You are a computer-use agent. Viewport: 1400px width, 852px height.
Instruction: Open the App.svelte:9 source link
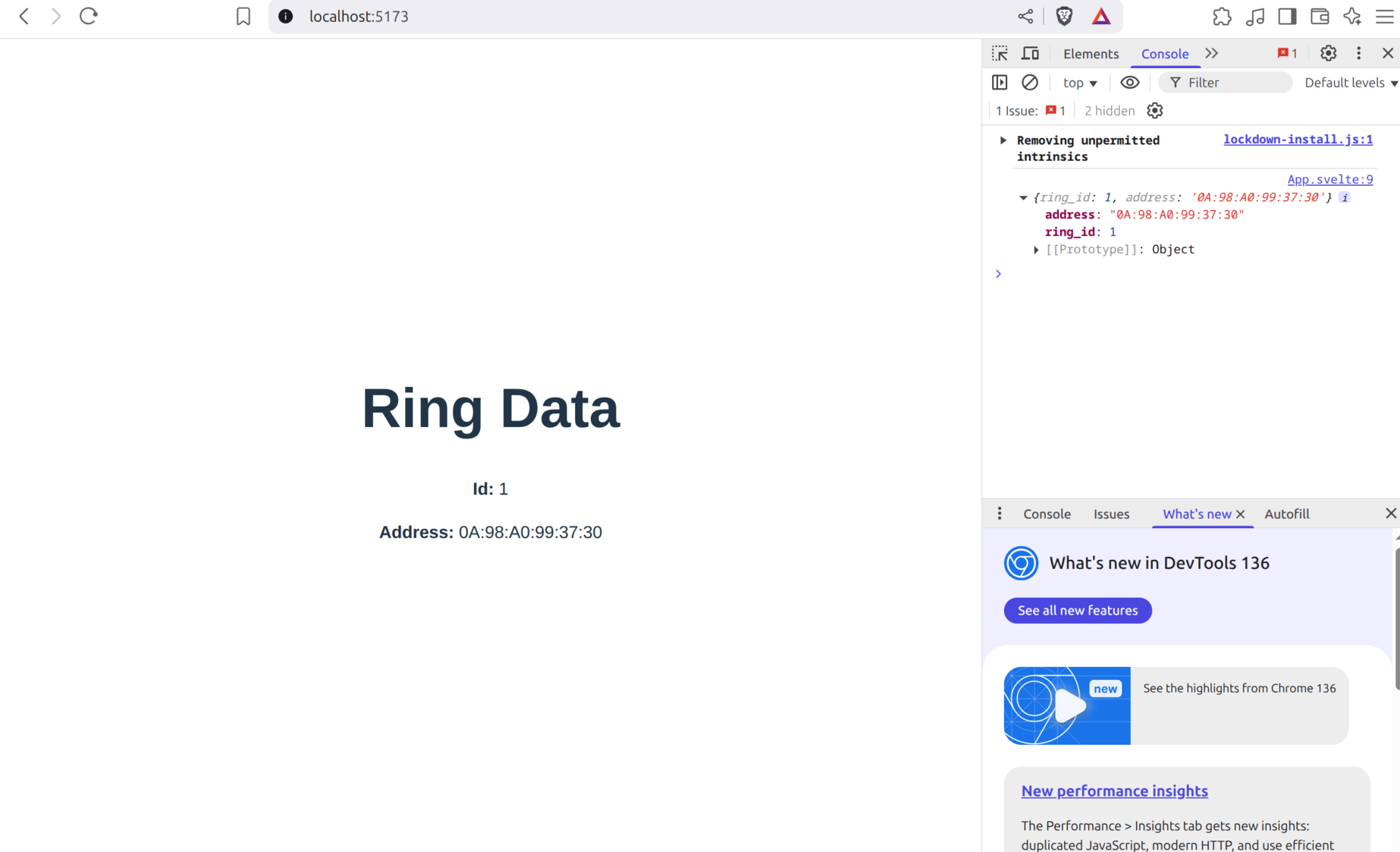click(1329, 179)
